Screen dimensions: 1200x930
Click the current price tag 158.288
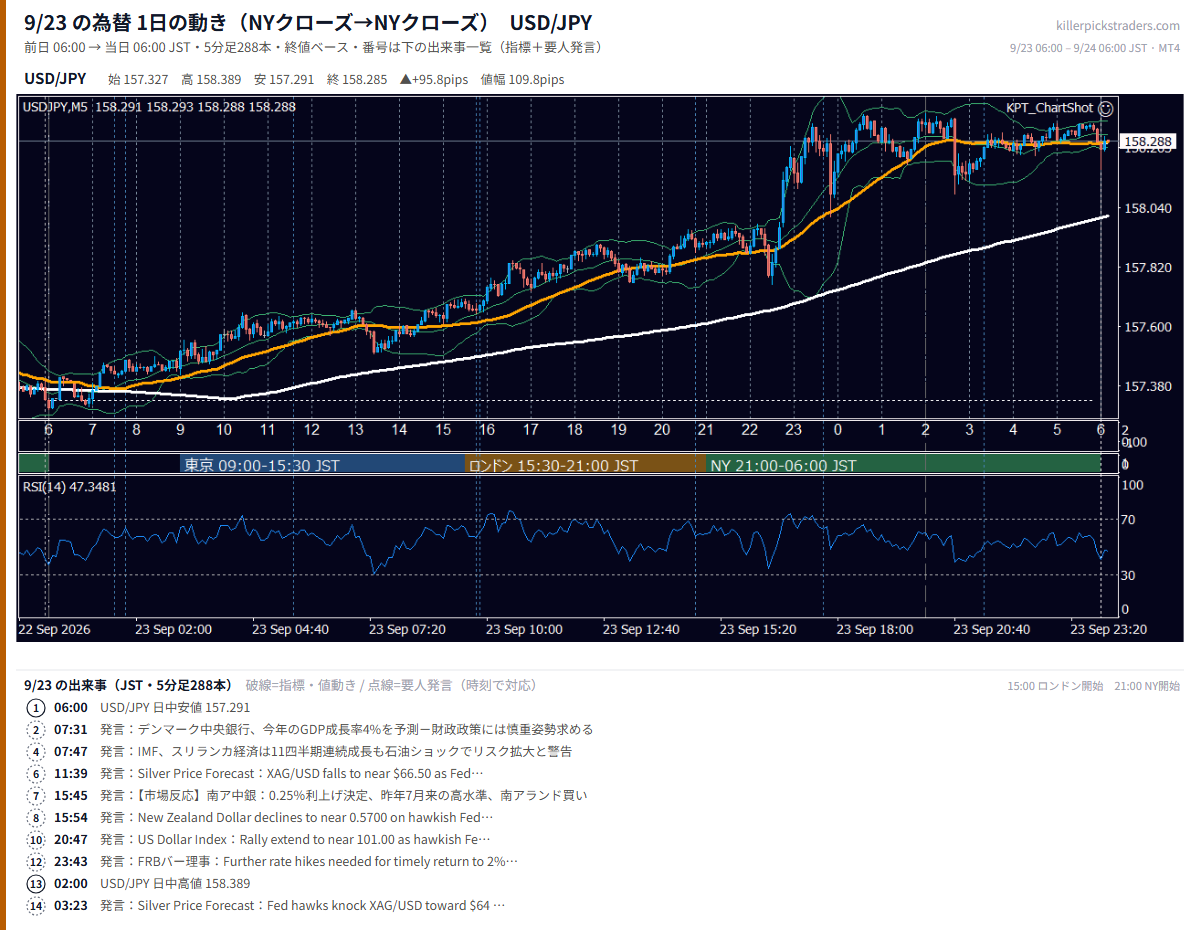click(1147, 142)
